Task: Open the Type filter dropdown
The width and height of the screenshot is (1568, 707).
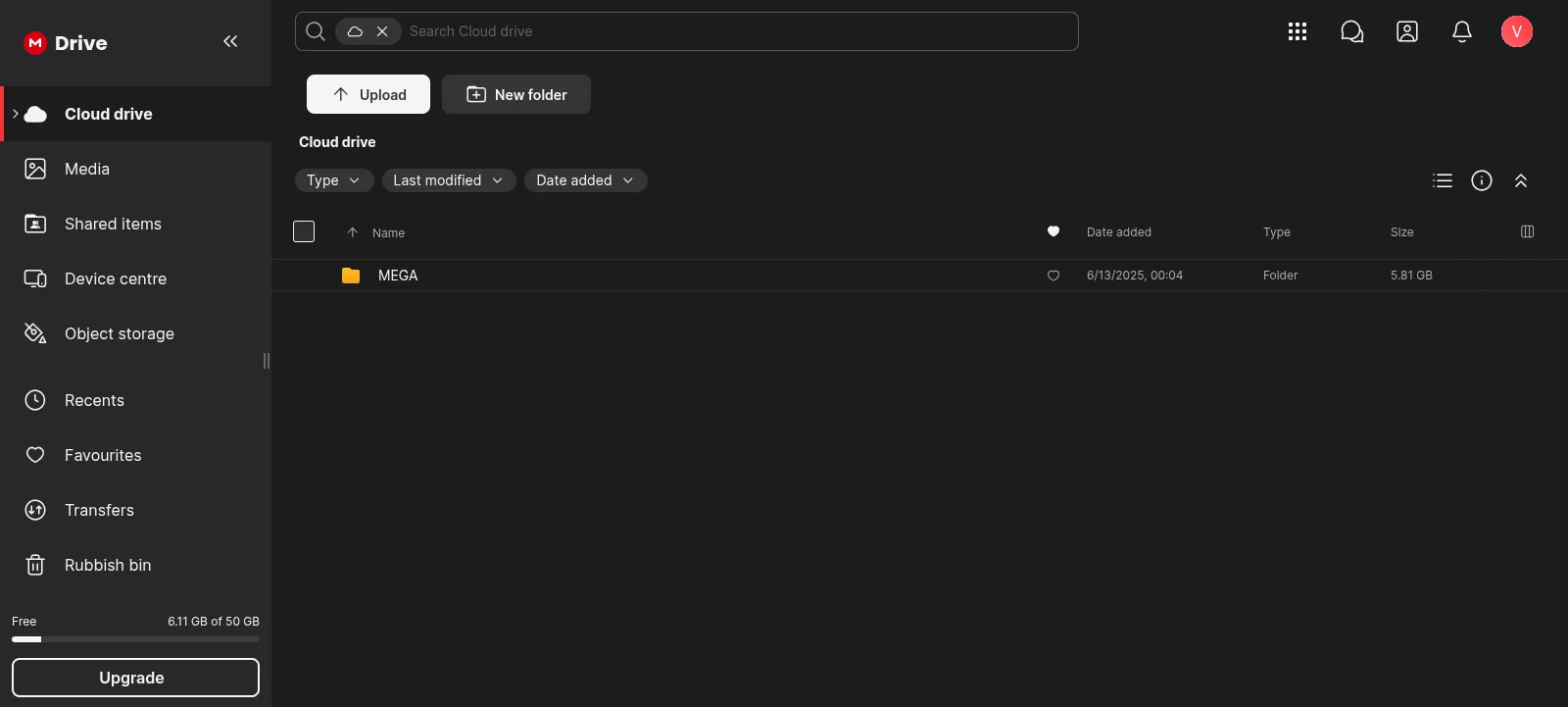Action: tap(334, 180)
